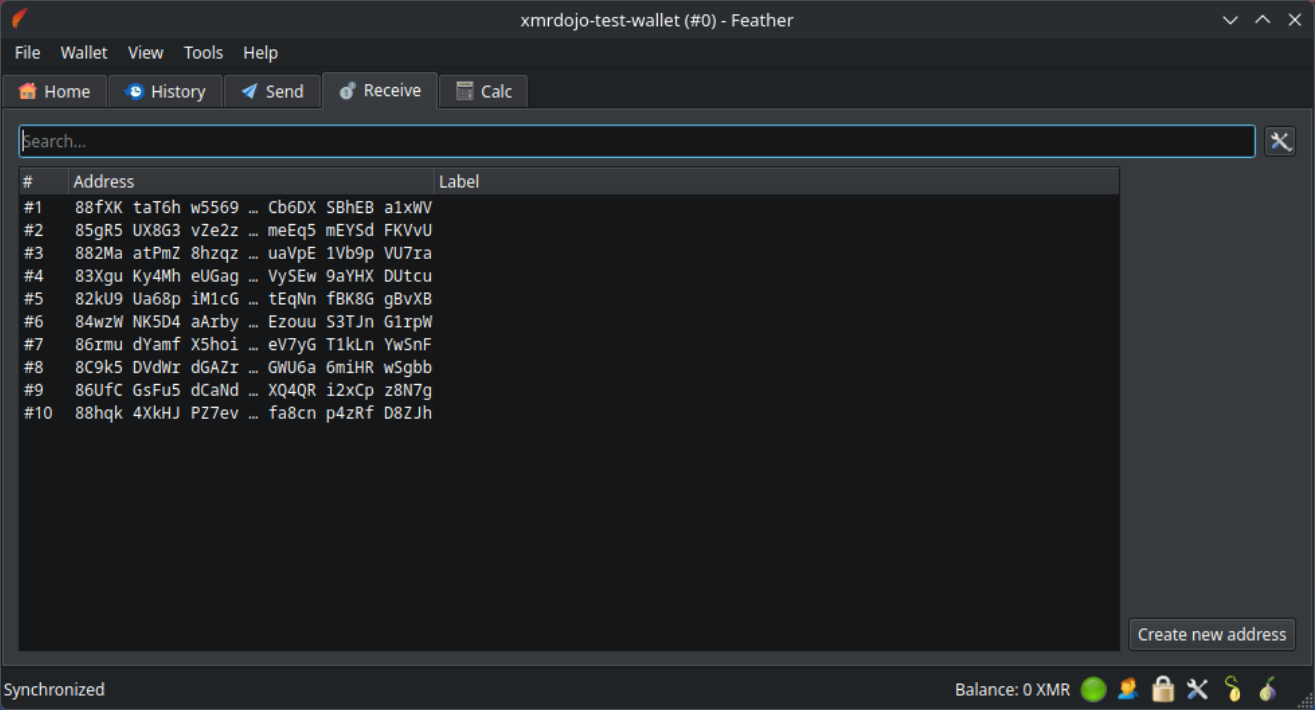Select the Receive tab
Screen dimensions: 1315x710
(x=380, y=90)
